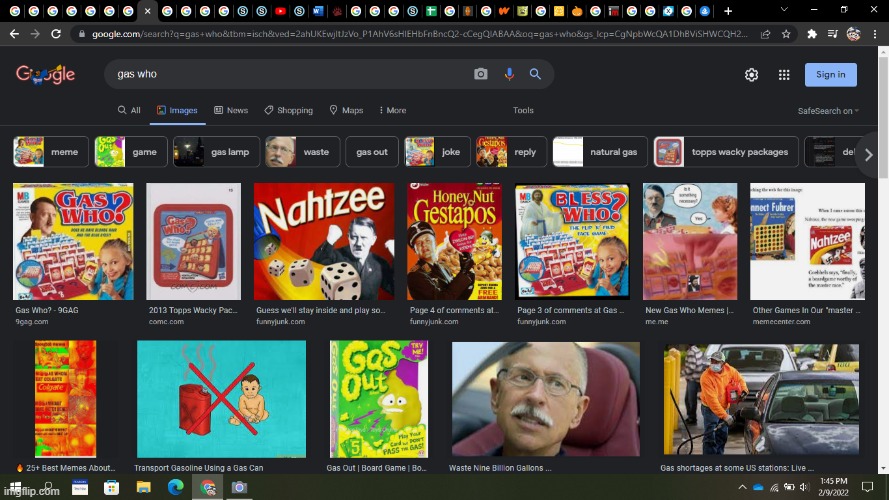
Task: Open the Google apps grid
Action: pos(784,75)
